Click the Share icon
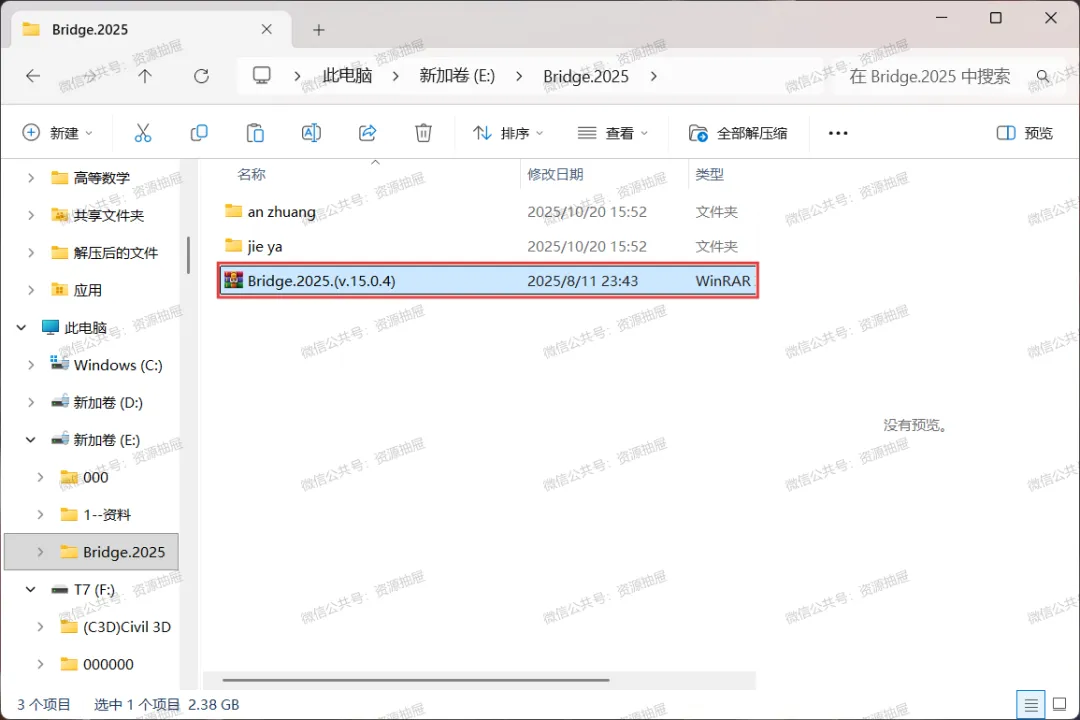This screenshot has width=1080, height=720. pyautogui.click(x=368, y=133)
